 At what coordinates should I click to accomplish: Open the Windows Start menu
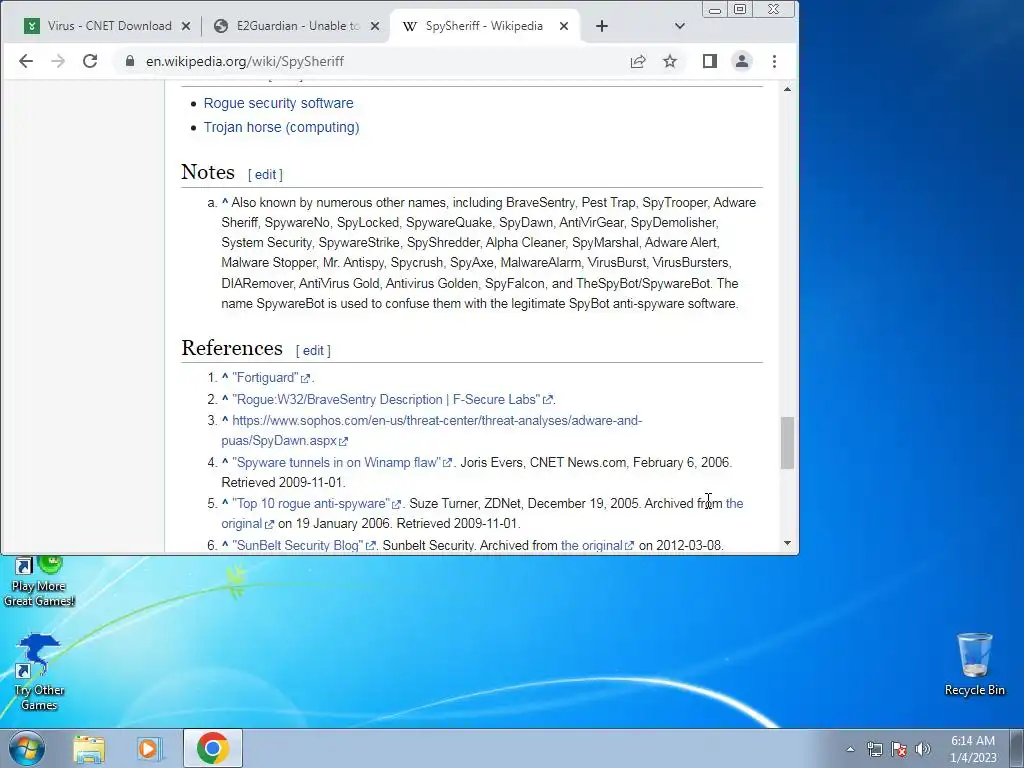click(26, 748)
